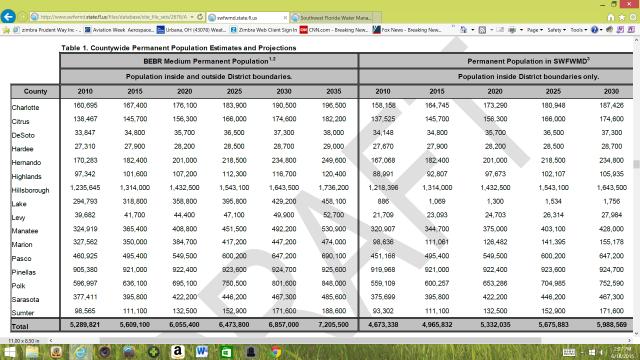Click the Pinellas county row label
The width and height of the screenshot is (640, 360).
click(x=24, y=272)
